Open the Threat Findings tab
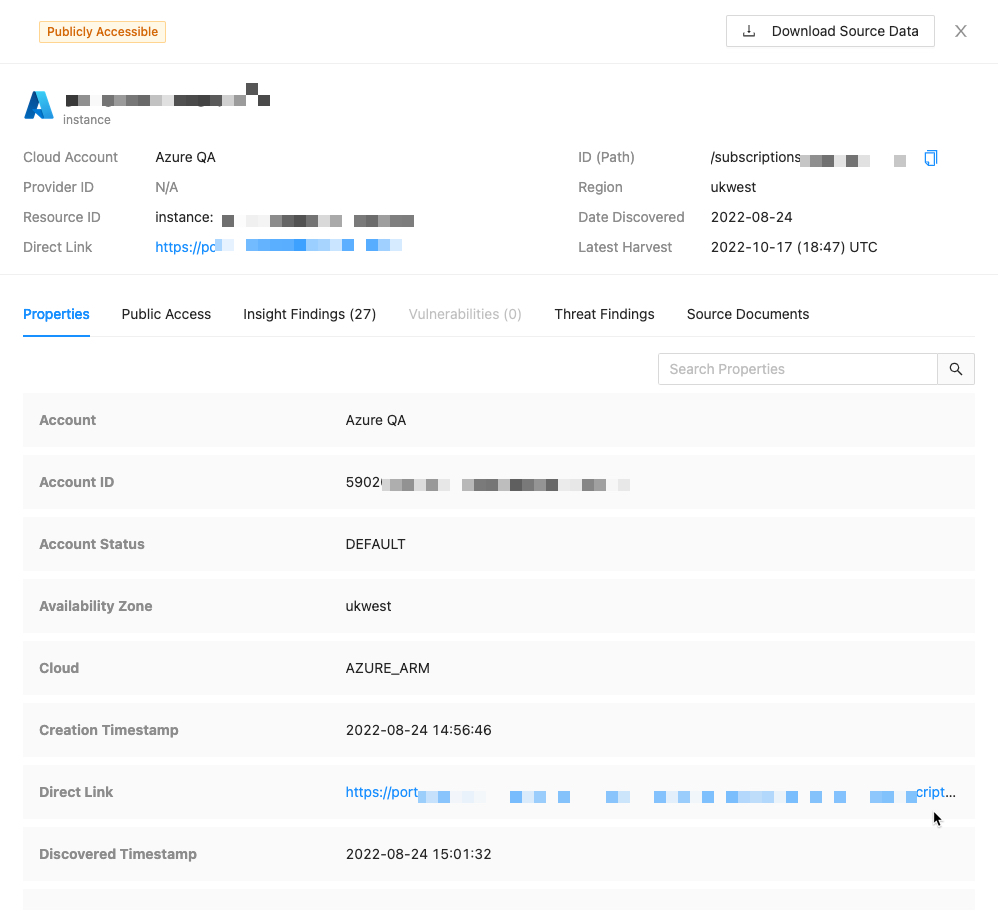Viewport: 998px width, 917px height. pos(604,314)
